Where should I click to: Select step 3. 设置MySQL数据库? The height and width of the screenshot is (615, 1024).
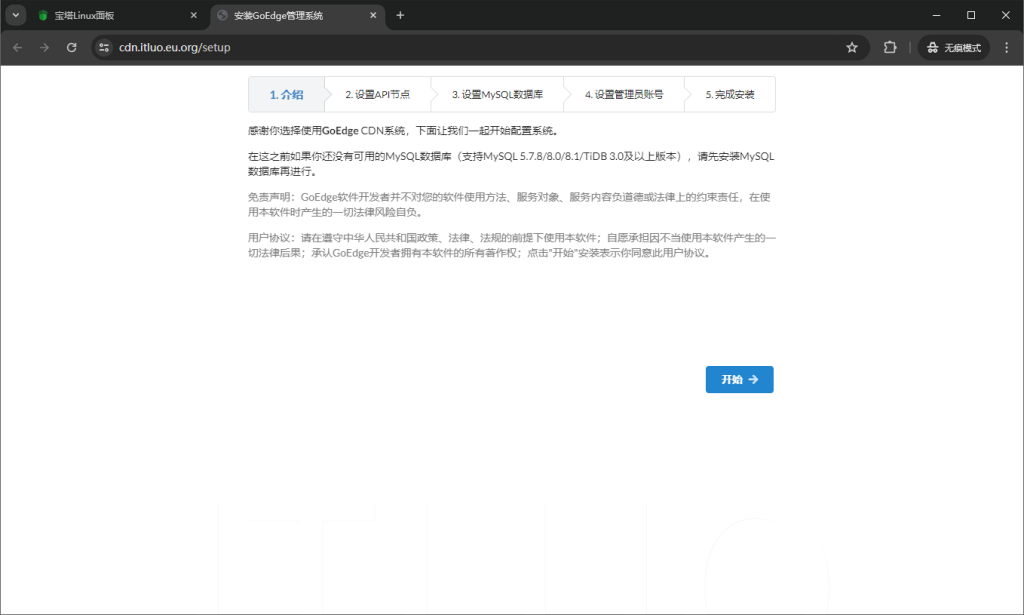click(496, 93)
